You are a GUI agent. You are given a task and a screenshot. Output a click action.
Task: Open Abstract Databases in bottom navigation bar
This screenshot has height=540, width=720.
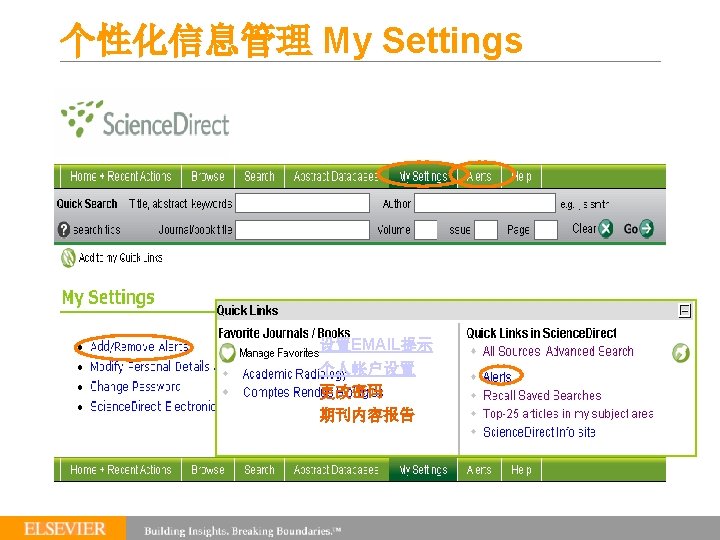tap(336, 470)
